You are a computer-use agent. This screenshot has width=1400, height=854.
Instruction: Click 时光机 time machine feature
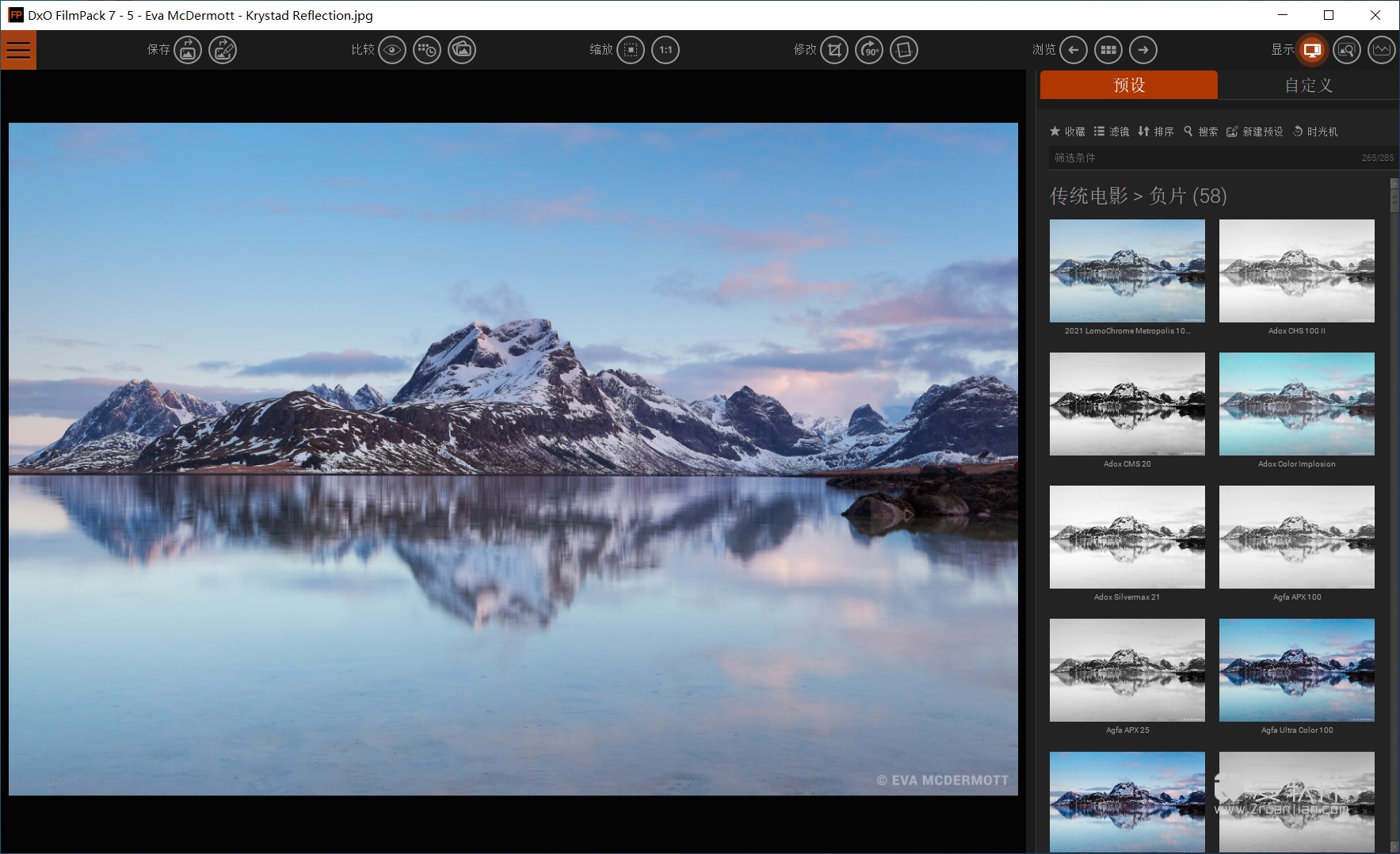click(1315, 132)
